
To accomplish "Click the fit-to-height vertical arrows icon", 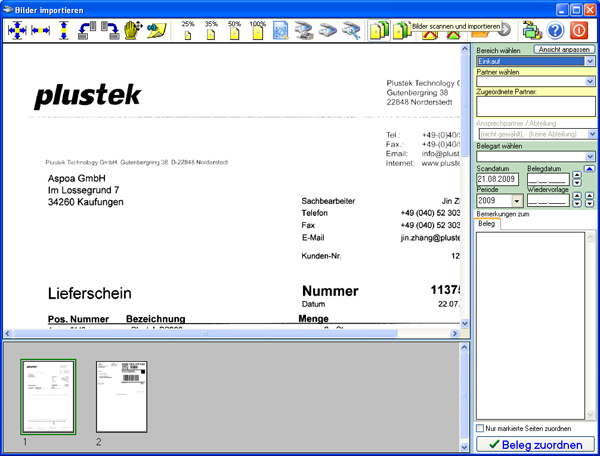I will (x=64, y=30).
